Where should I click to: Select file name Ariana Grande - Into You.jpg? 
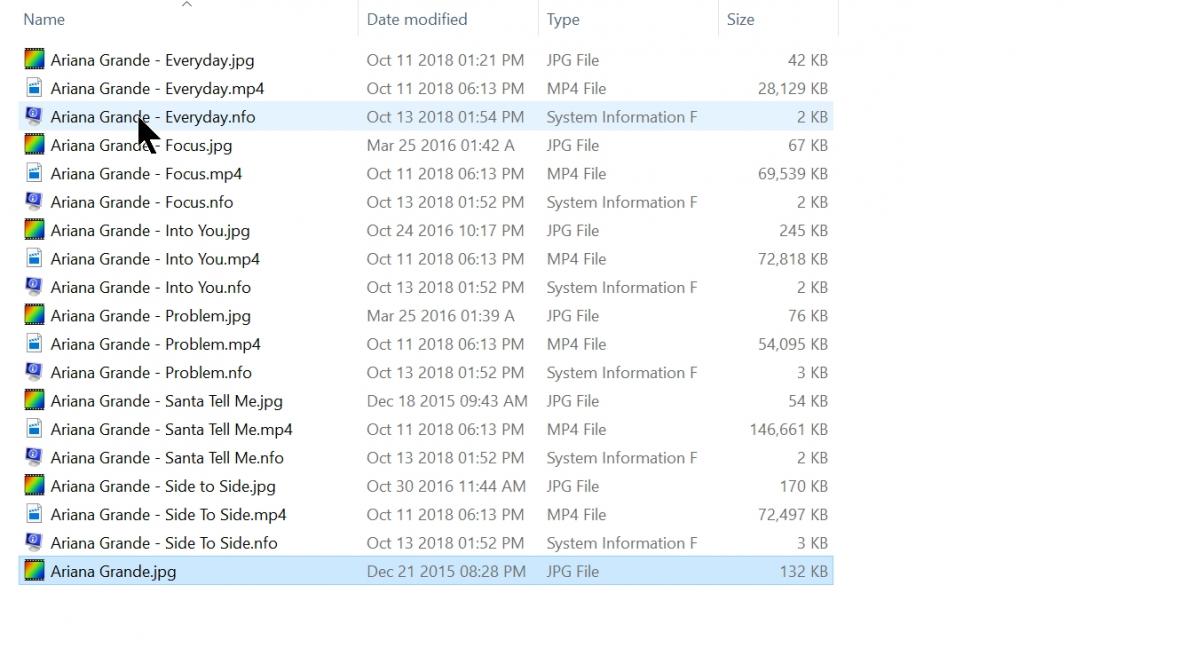pyautogui.click(x=150, y=230)
